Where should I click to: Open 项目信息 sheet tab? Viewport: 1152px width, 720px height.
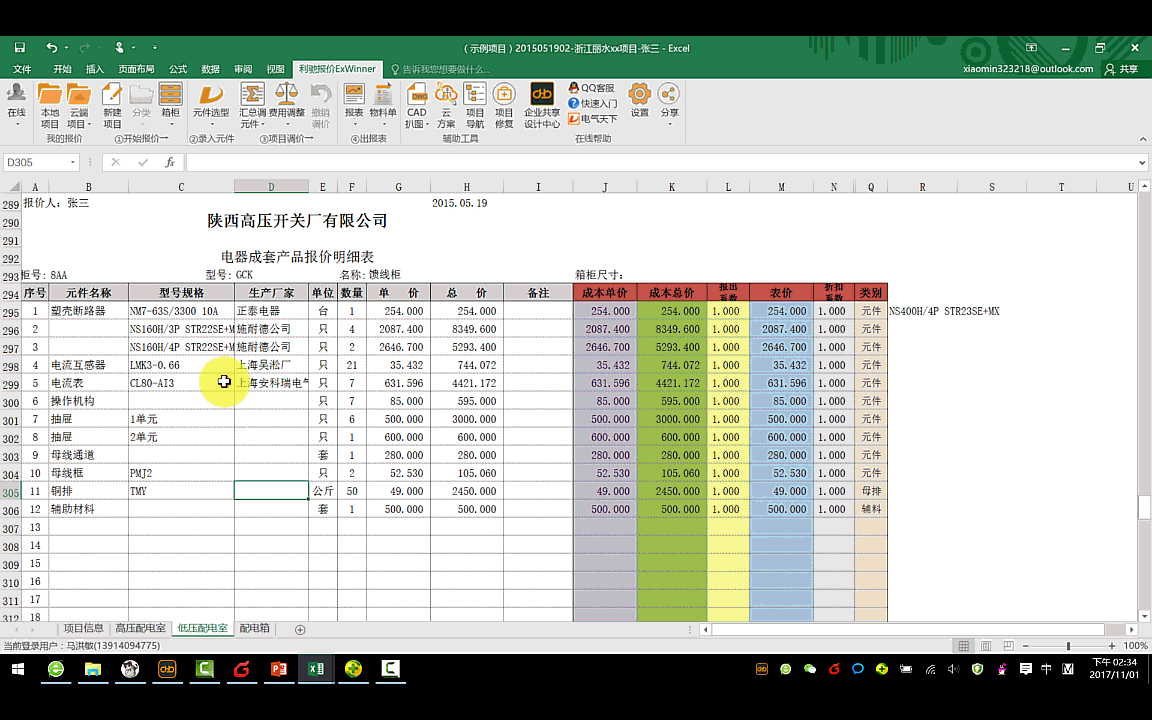(84, 628)
